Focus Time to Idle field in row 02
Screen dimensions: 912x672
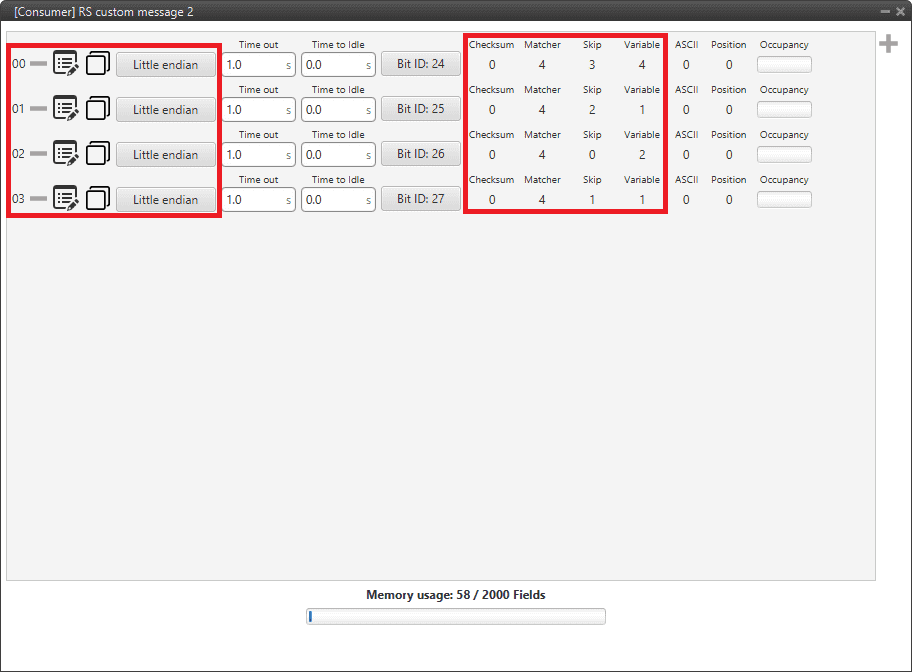(x=332, y=155)
